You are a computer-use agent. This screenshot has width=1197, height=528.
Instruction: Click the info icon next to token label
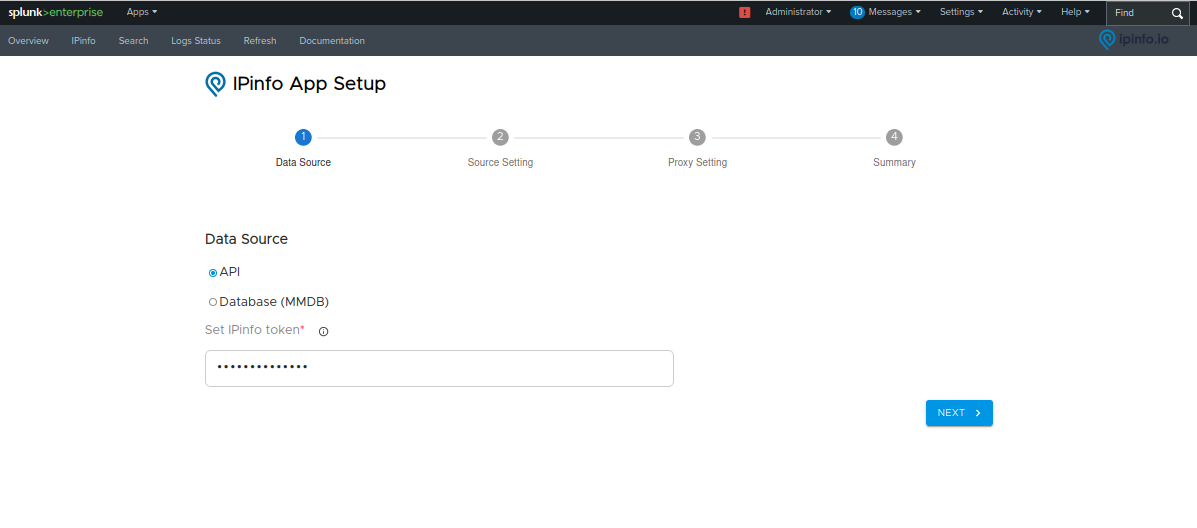(323, 331)
